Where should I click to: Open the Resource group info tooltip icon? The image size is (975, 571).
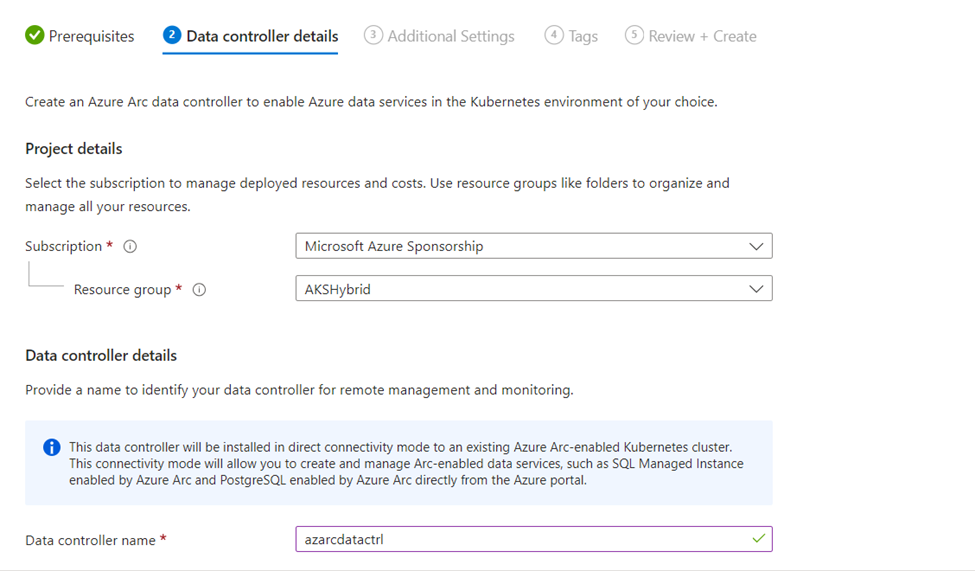click(199, 289)
